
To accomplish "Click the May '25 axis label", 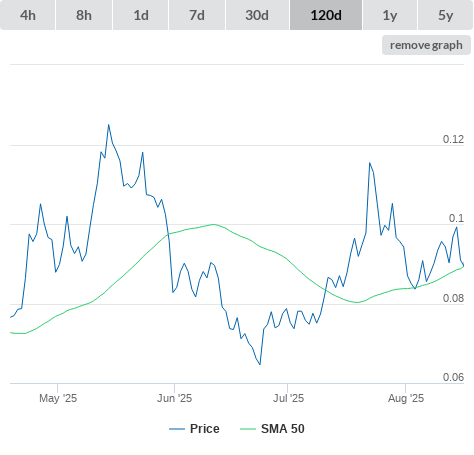I will coord(58,398).
